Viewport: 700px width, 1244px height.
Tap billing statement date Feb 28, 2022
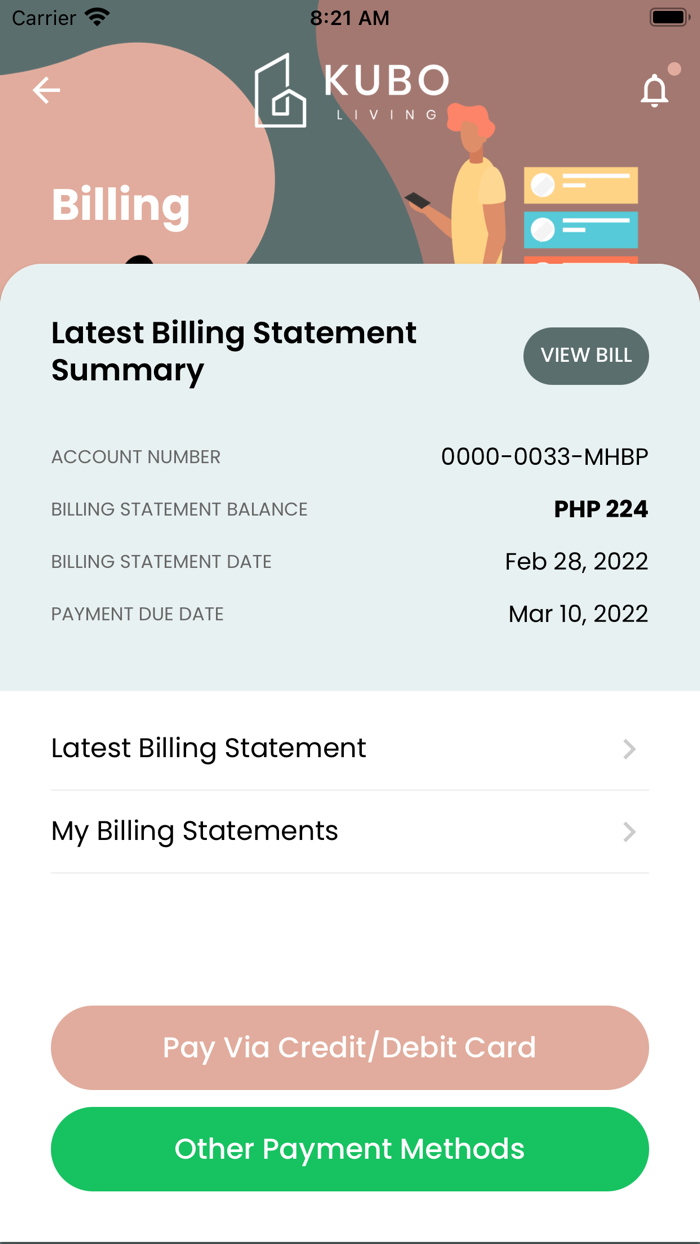576,561
